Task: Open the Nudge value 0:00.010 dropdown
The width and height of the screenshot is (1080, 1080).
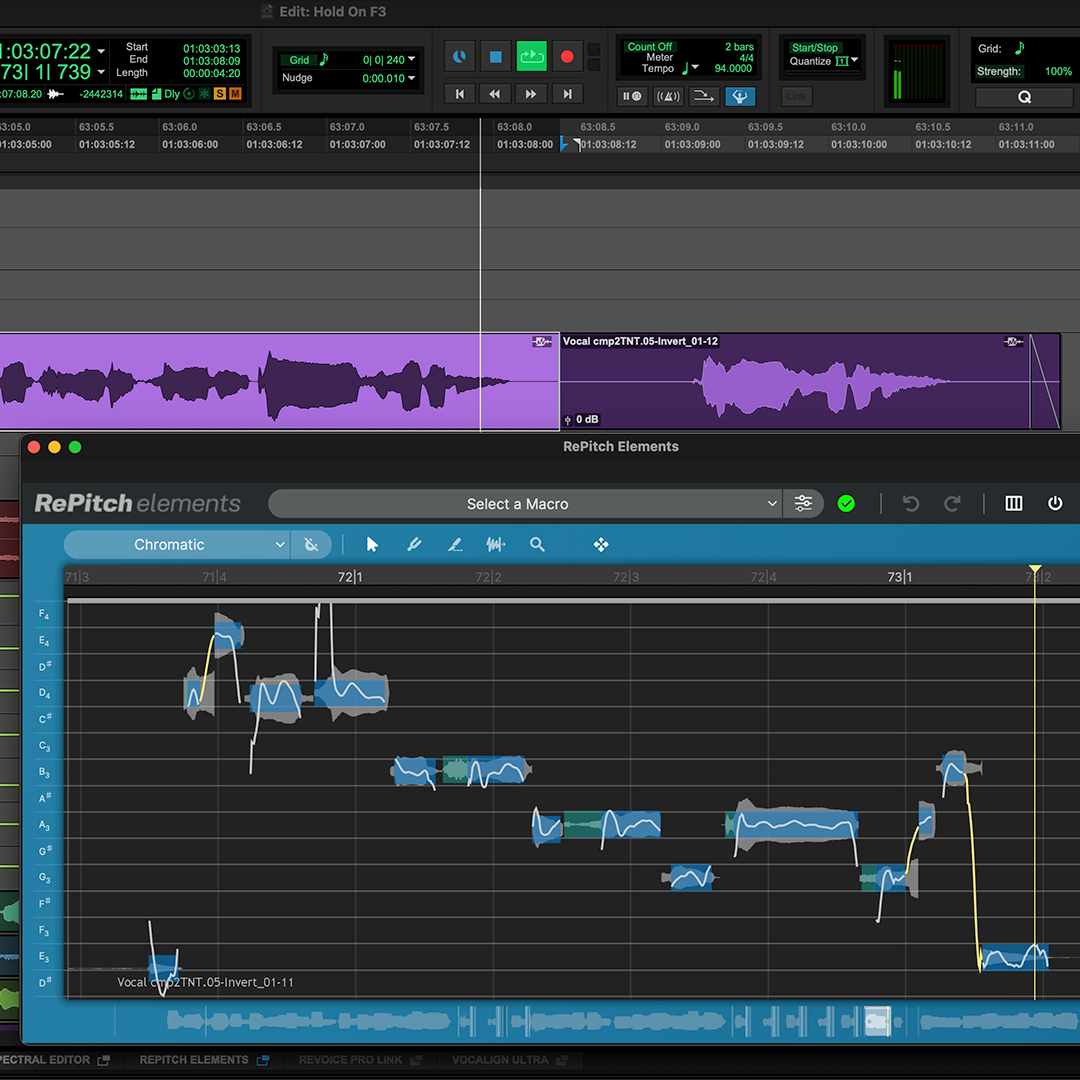Action: [411, 78]
